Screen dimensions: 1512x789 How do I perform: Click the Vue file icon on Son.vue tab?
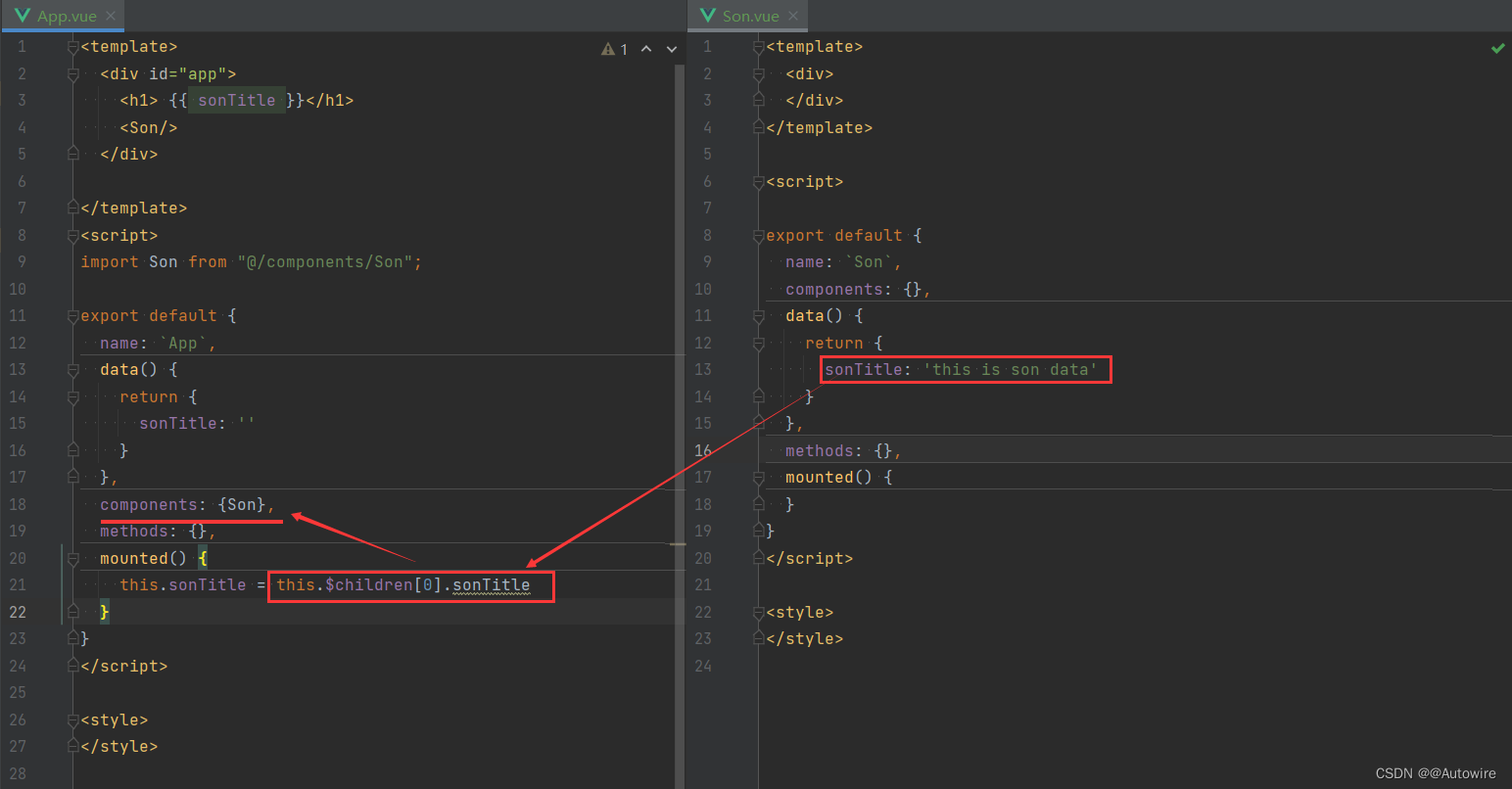(707, 16)
